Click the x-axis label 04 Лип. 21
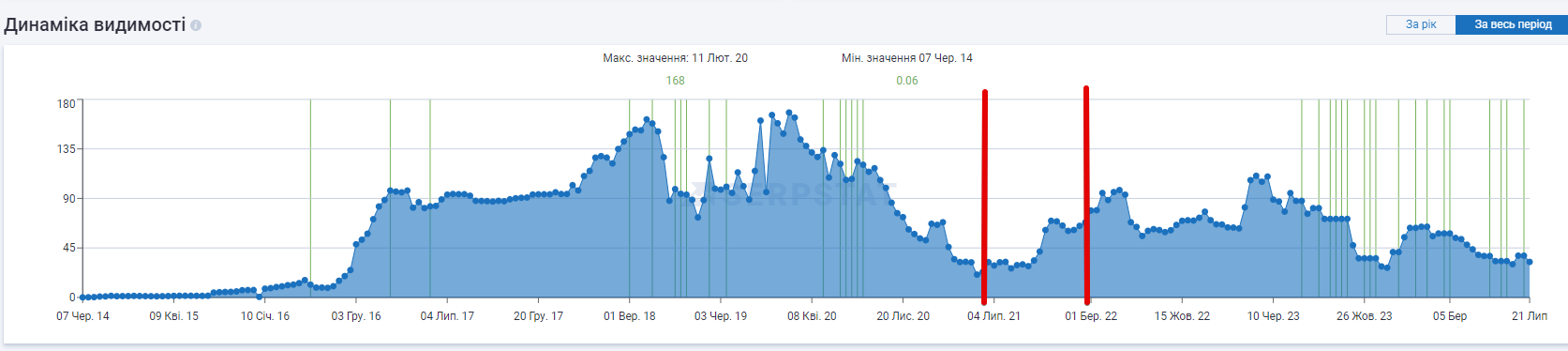Screen dimensions: 1568x351 993,316
